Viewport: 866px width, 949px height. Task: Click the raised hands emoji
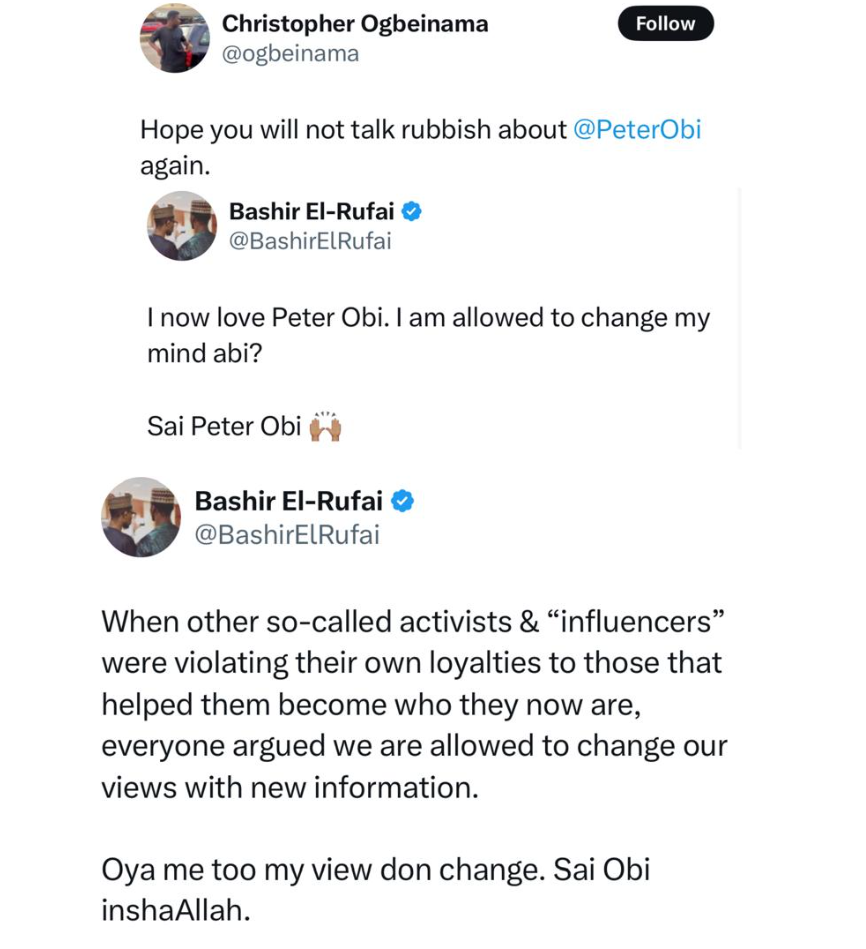[x=326, y=426]
